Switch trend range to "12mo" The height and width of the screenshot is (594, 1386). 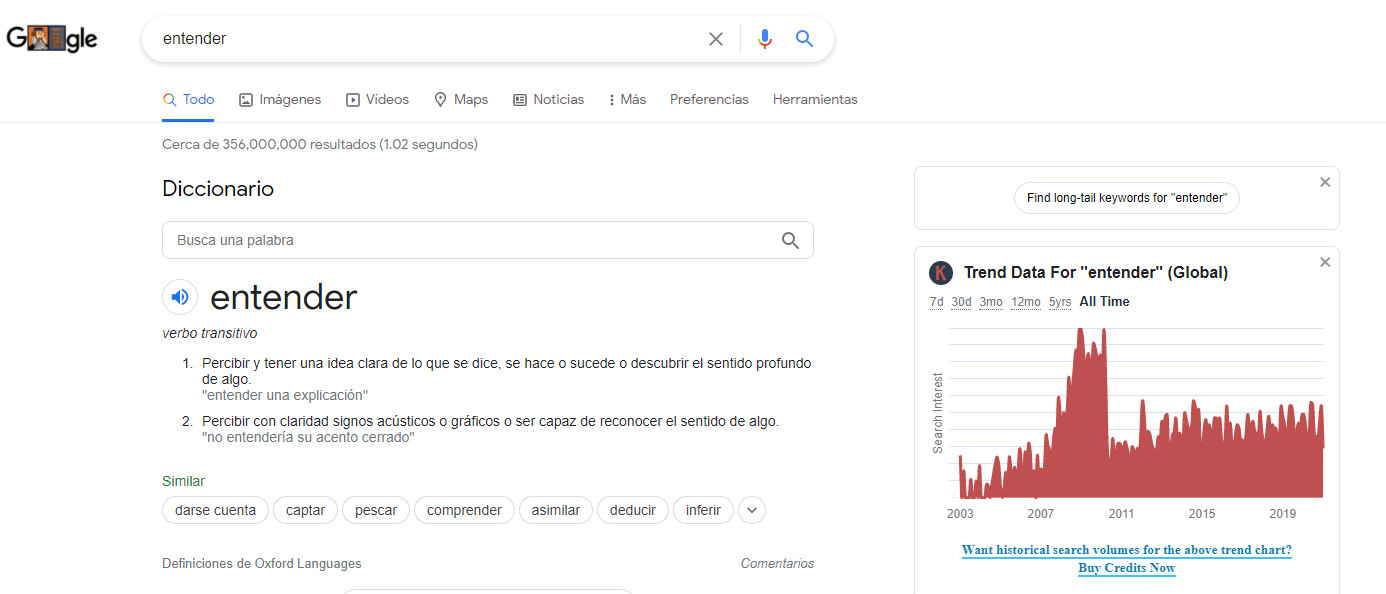coord(1025,301)
